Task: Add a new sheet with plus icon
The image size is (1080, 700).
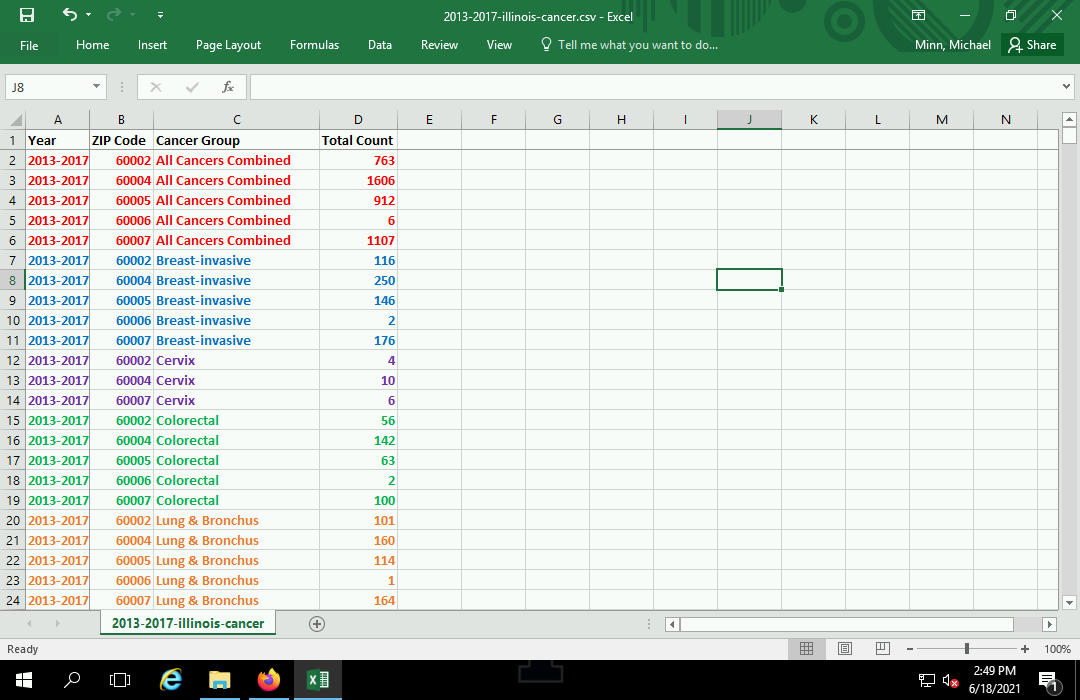Action: (317, 623)
